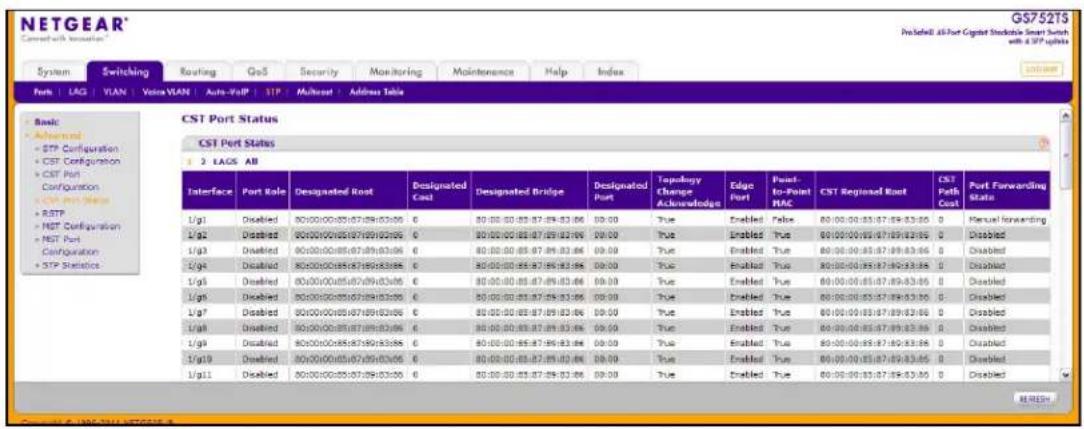Open the Voice VLAN submenu

click(x=165, y=91)
